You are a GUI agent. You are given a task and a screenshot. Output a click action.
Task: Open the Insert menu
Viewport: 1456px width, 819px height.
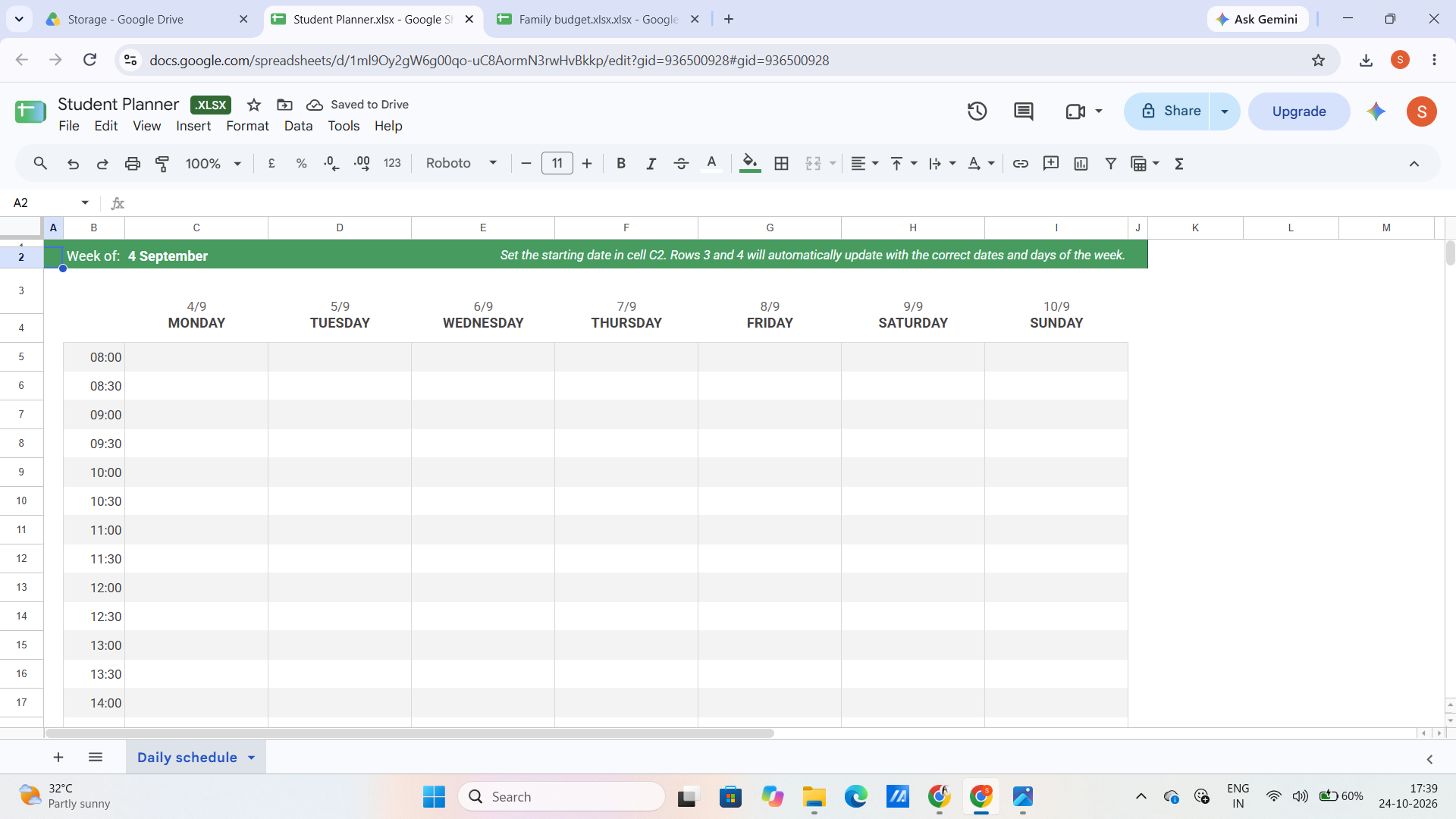[x=193, y=126]
